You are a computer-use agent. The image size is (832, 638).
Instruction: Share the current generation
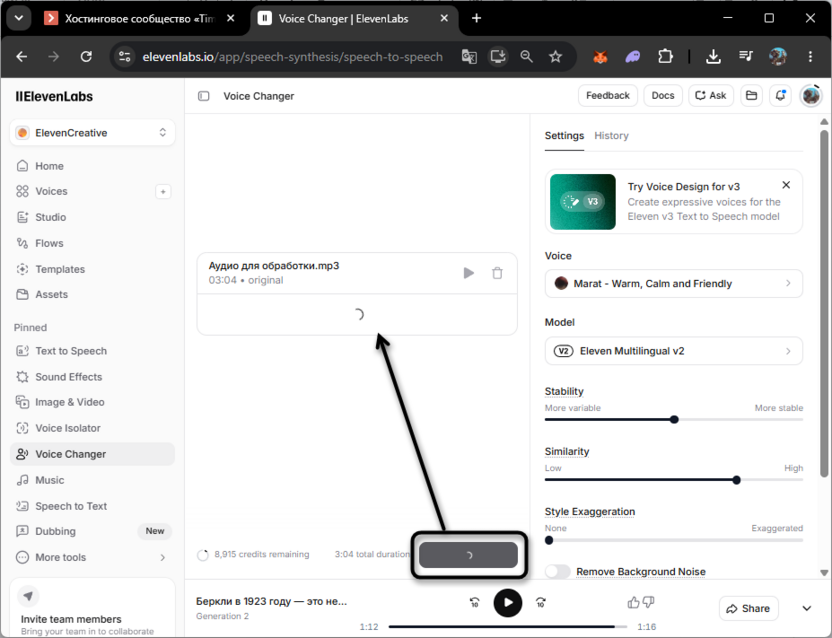748,608
